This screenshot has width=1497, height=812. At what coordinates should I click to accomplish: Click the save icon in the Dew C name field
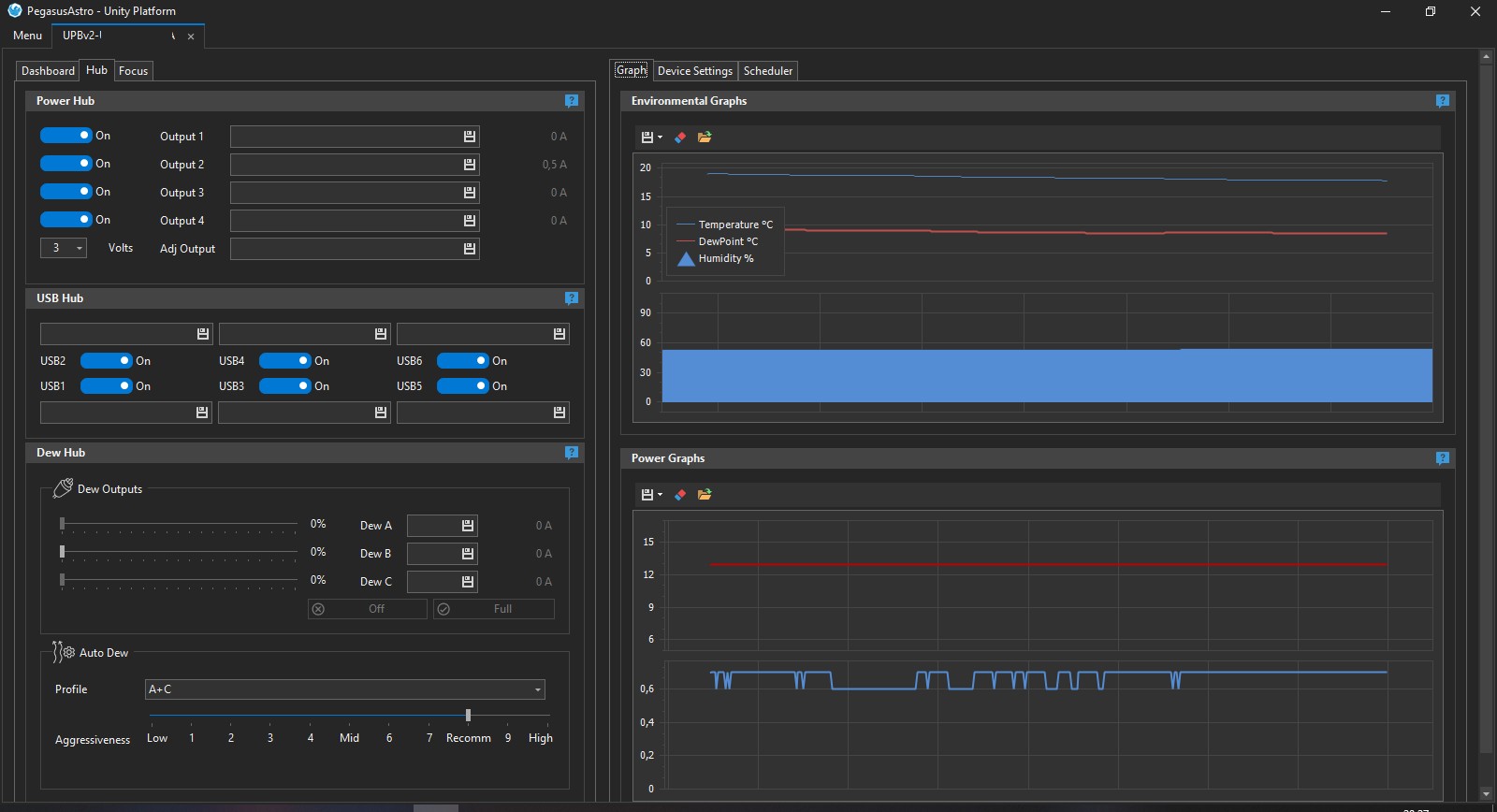(x=468, y=582)
